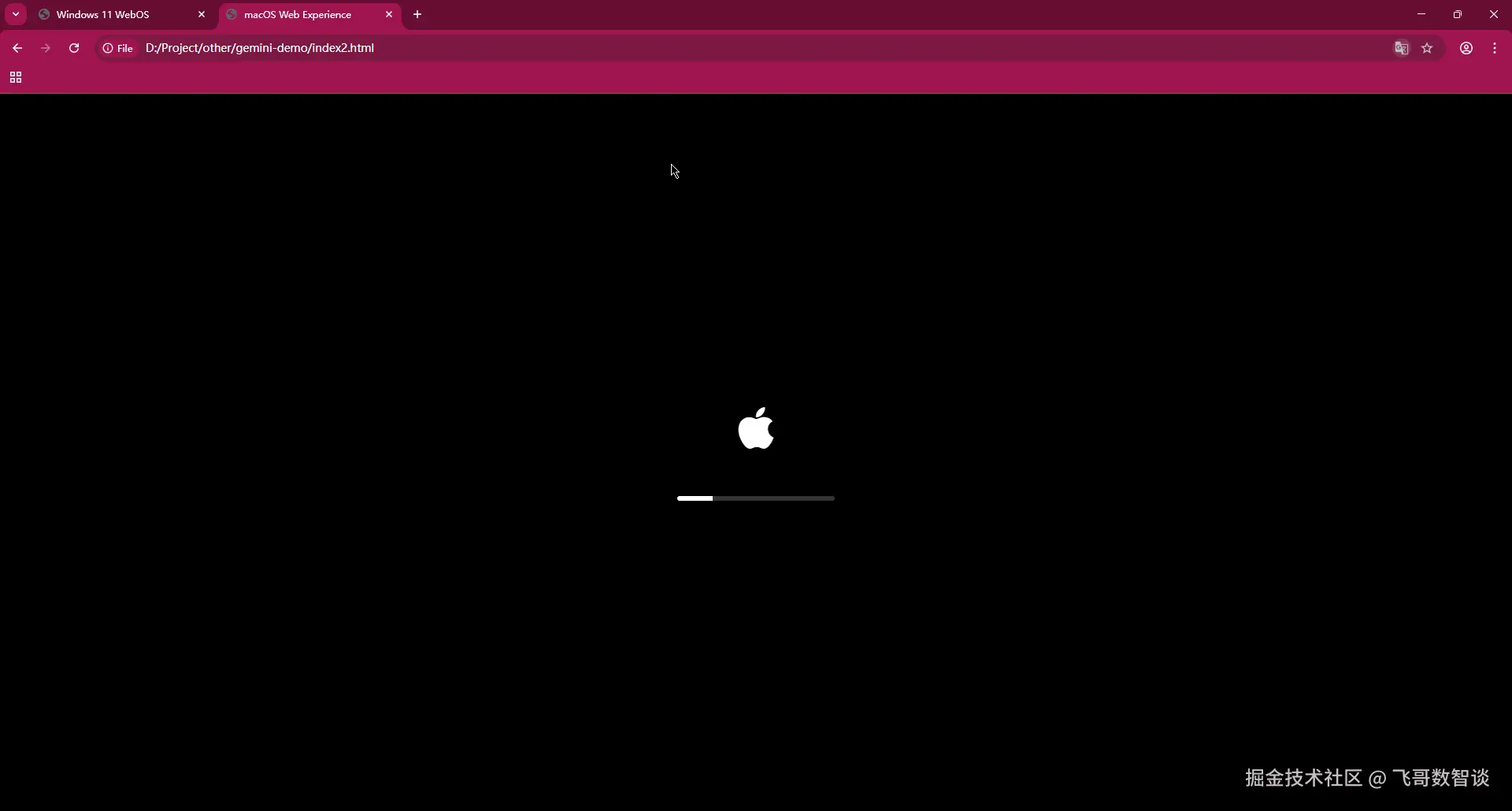This screenshot has width=1512, height=811.
Task: Click the boot progress bar
Action: (756, 498)
